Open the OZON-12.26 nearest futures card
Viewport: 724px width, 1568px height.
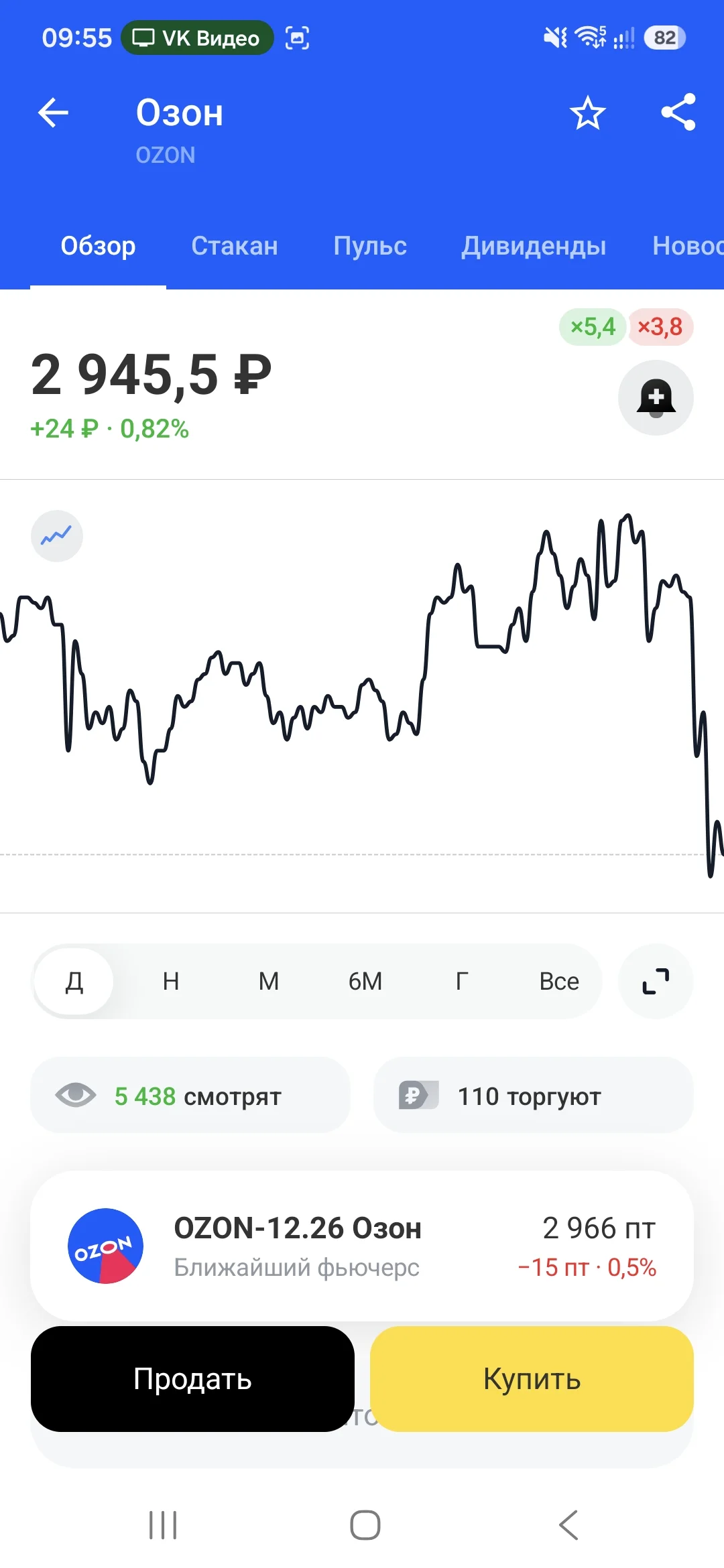coord(362,1246)
